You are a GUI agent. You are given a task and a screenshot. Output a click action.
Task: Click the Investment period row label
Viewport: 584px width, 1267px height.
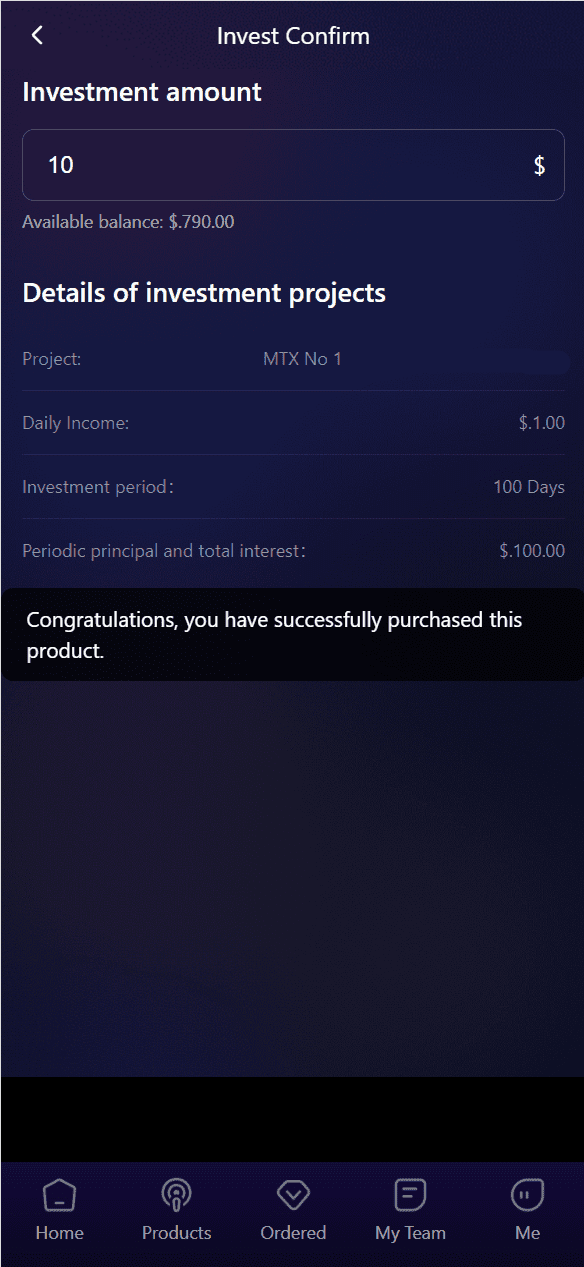pos(98,487)
